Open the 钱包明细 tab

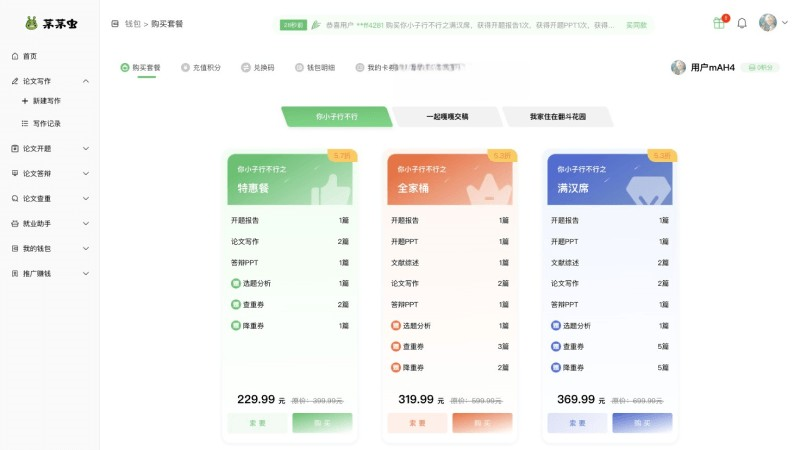point(314,68)
